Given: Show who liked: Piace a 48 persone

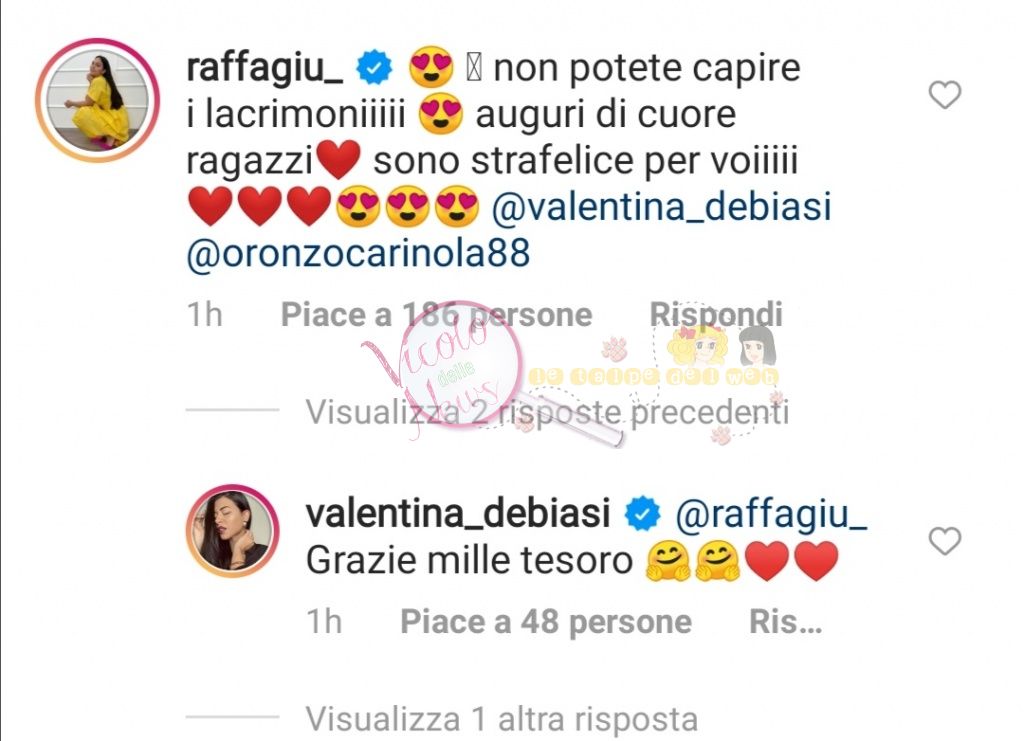Looking at the screenshot, I should pos(546,622).
